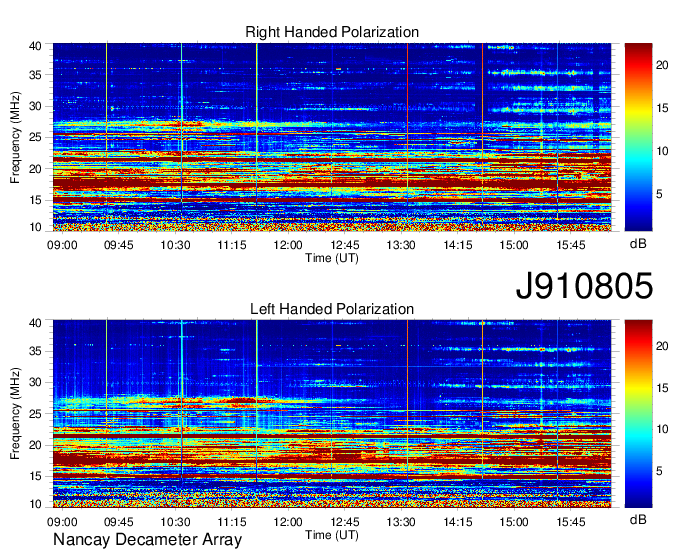Click the top plot's 'Time (UT)' axis label
The width and height of the screenshot is (680, 552).
(x=332, y=258)
